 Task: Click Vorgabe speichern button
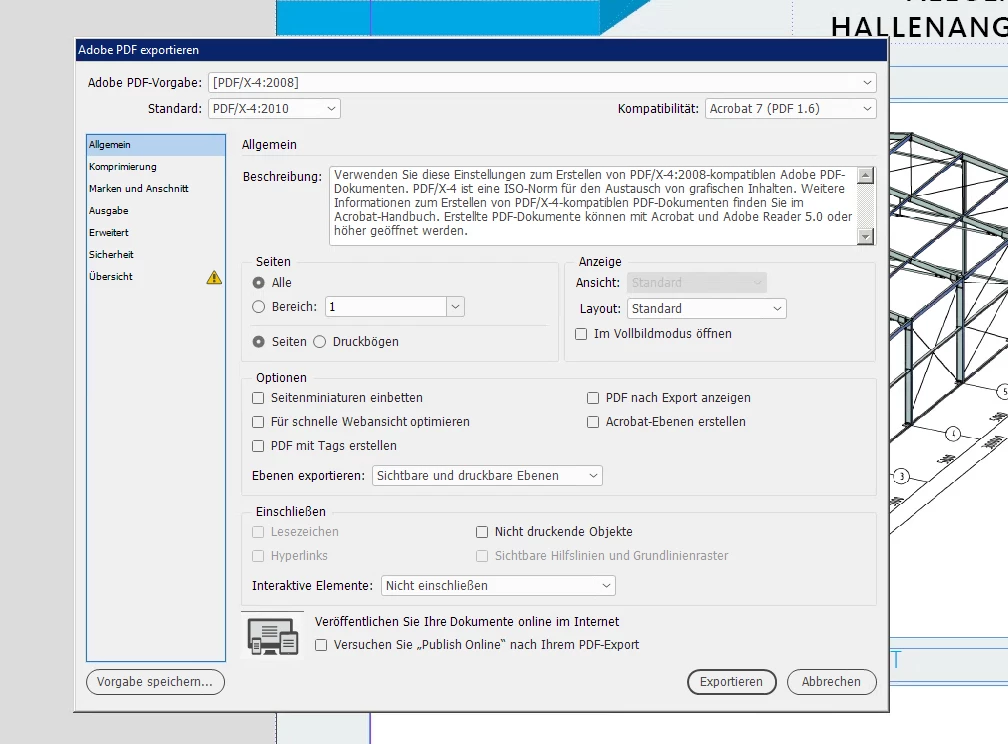[155, 682]
